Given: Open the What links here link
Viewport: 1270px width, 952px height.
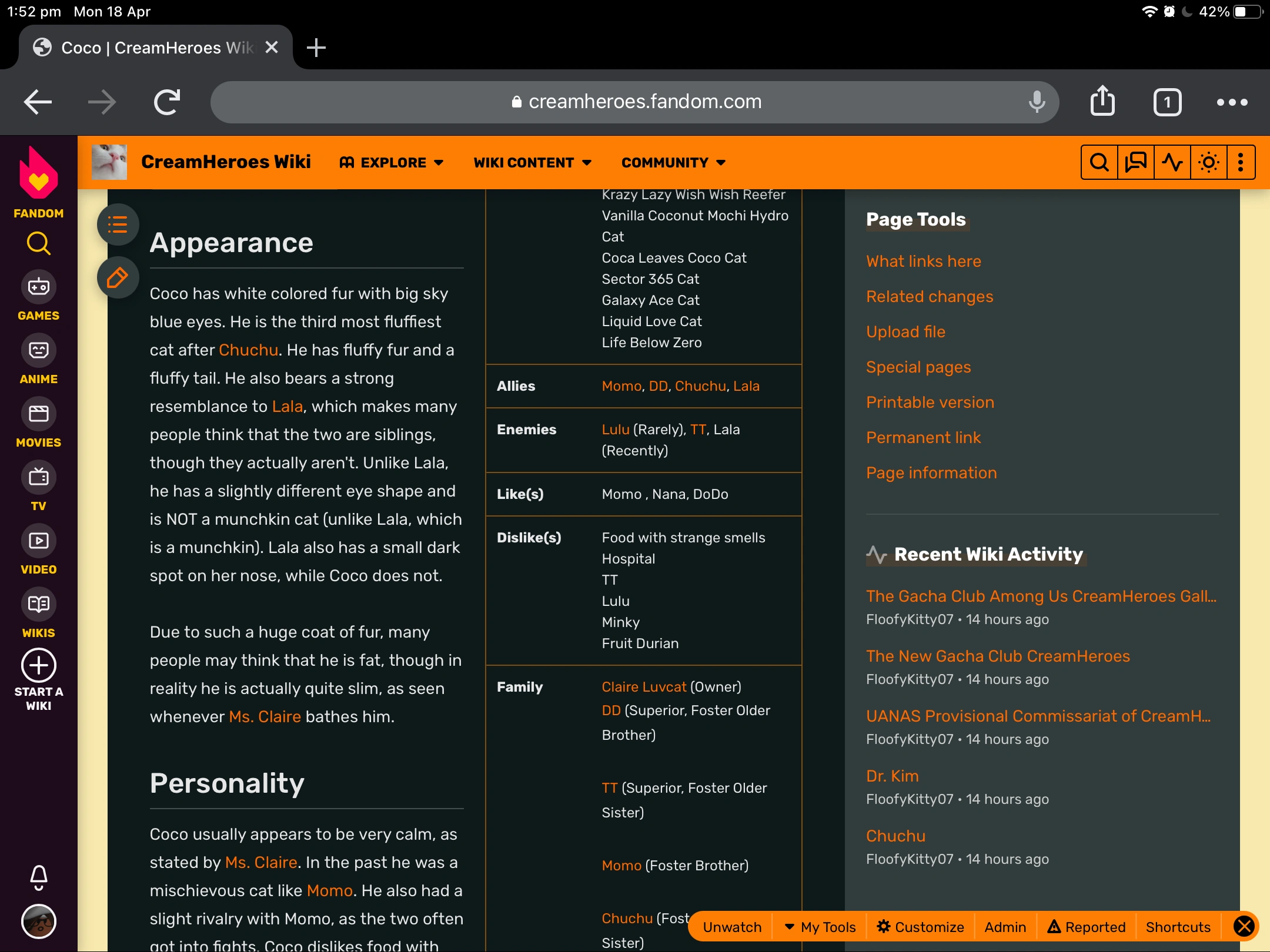Looking at the screenshot, I should click(923, 261).
